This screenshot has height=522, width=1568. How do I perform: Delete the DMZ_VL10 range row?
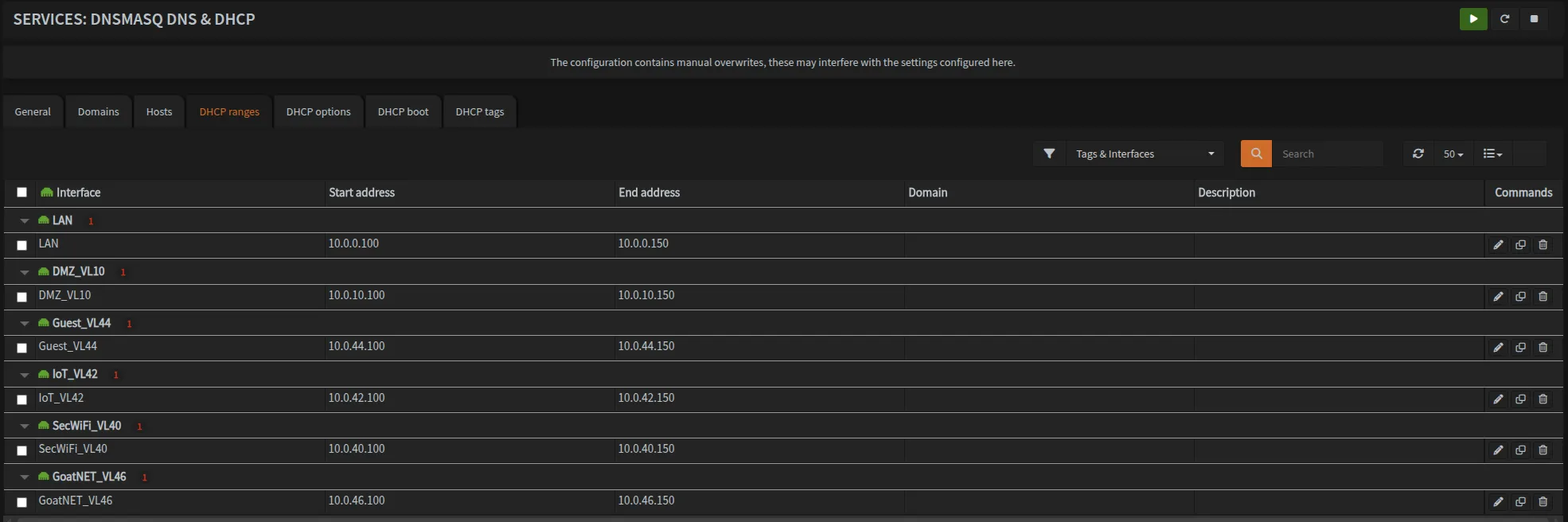coord(1543,297)
